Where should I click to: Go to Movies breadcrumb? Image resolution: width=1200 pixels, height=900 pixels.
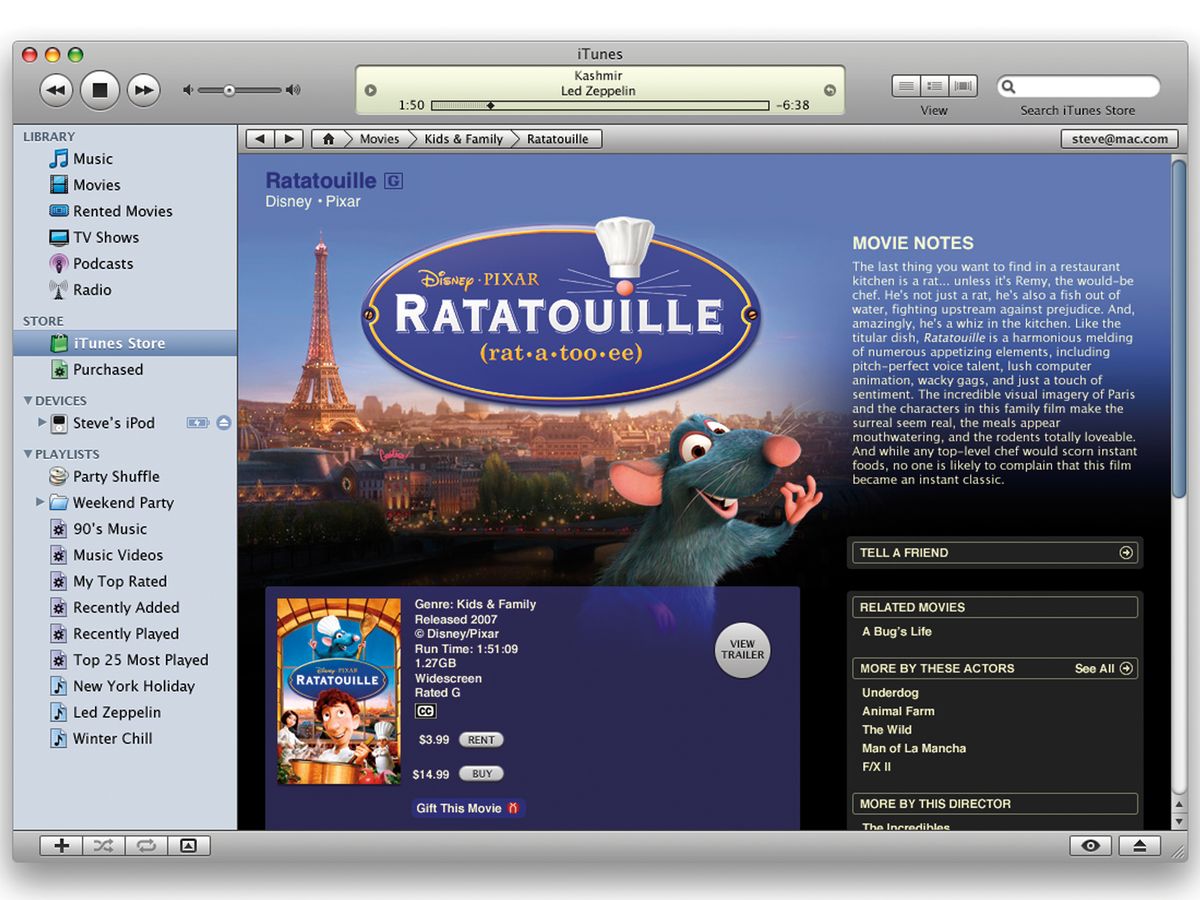(x=379, y=139)
